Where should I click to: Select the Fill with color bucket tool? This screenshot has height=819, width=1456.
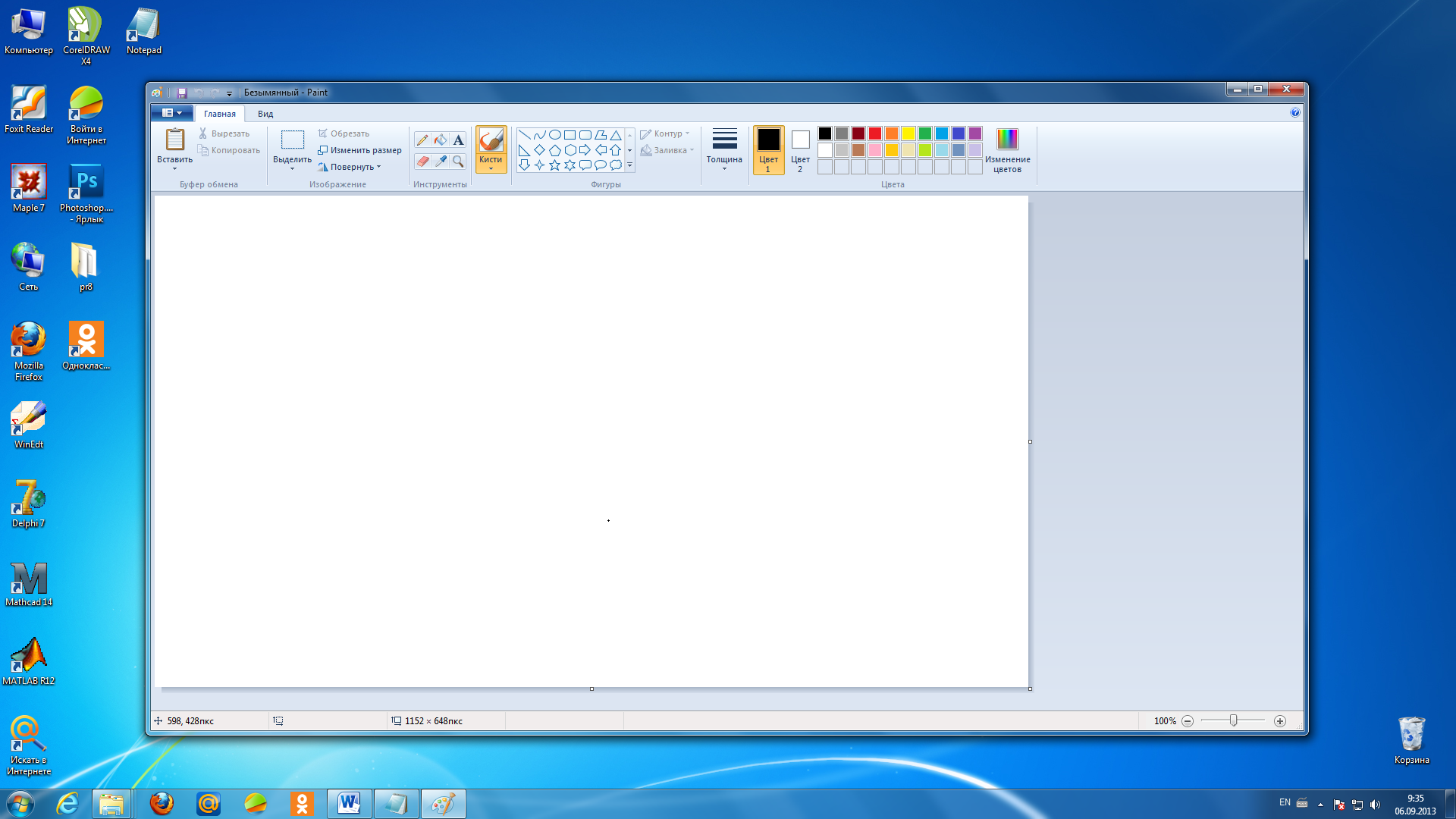441,140
